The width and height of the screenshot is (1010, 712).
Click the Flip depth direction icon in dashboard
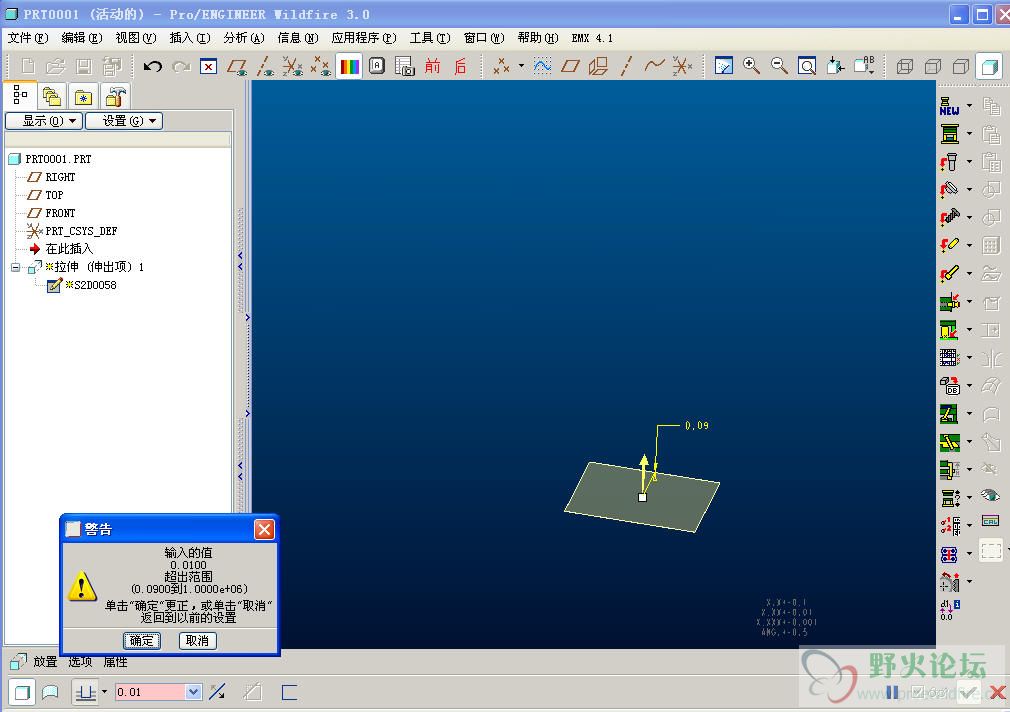pyautogui.click(x=218, y=692)
